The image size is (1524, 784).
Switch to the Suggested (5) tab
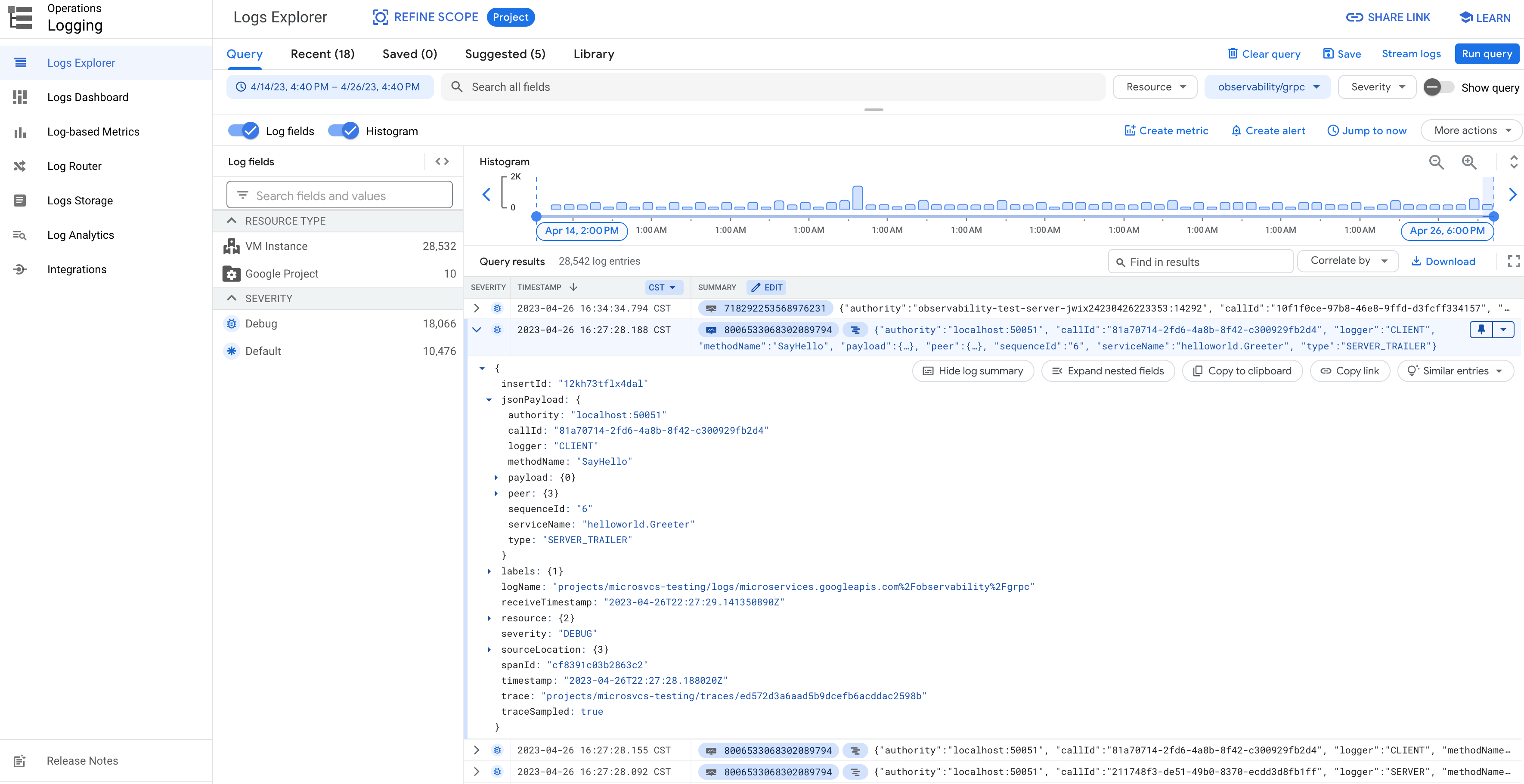[x=505, y=54]
